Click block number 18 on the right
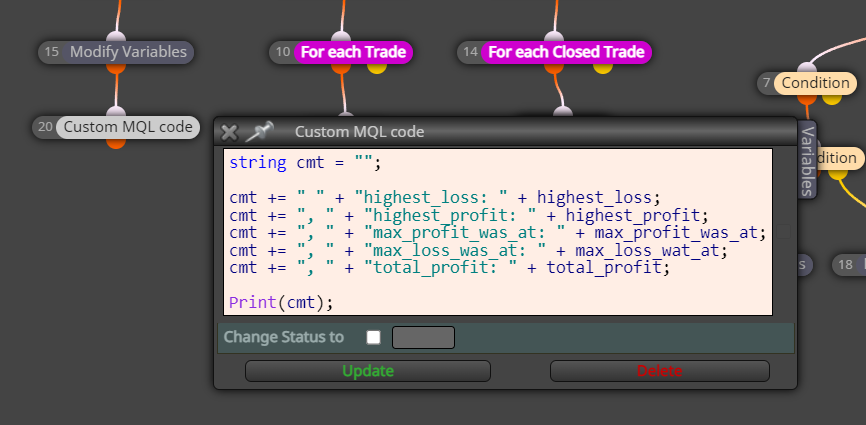The image size is (866, 425). (x=849, y=265)
